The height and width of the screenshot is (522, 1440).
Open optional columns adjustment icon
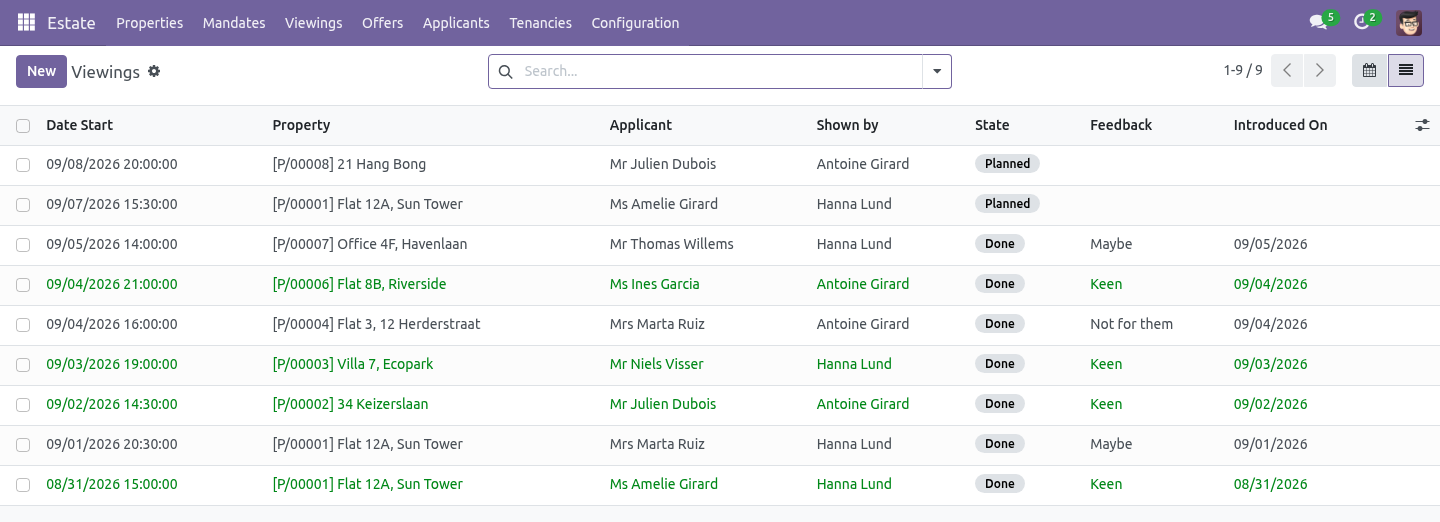1422,125
